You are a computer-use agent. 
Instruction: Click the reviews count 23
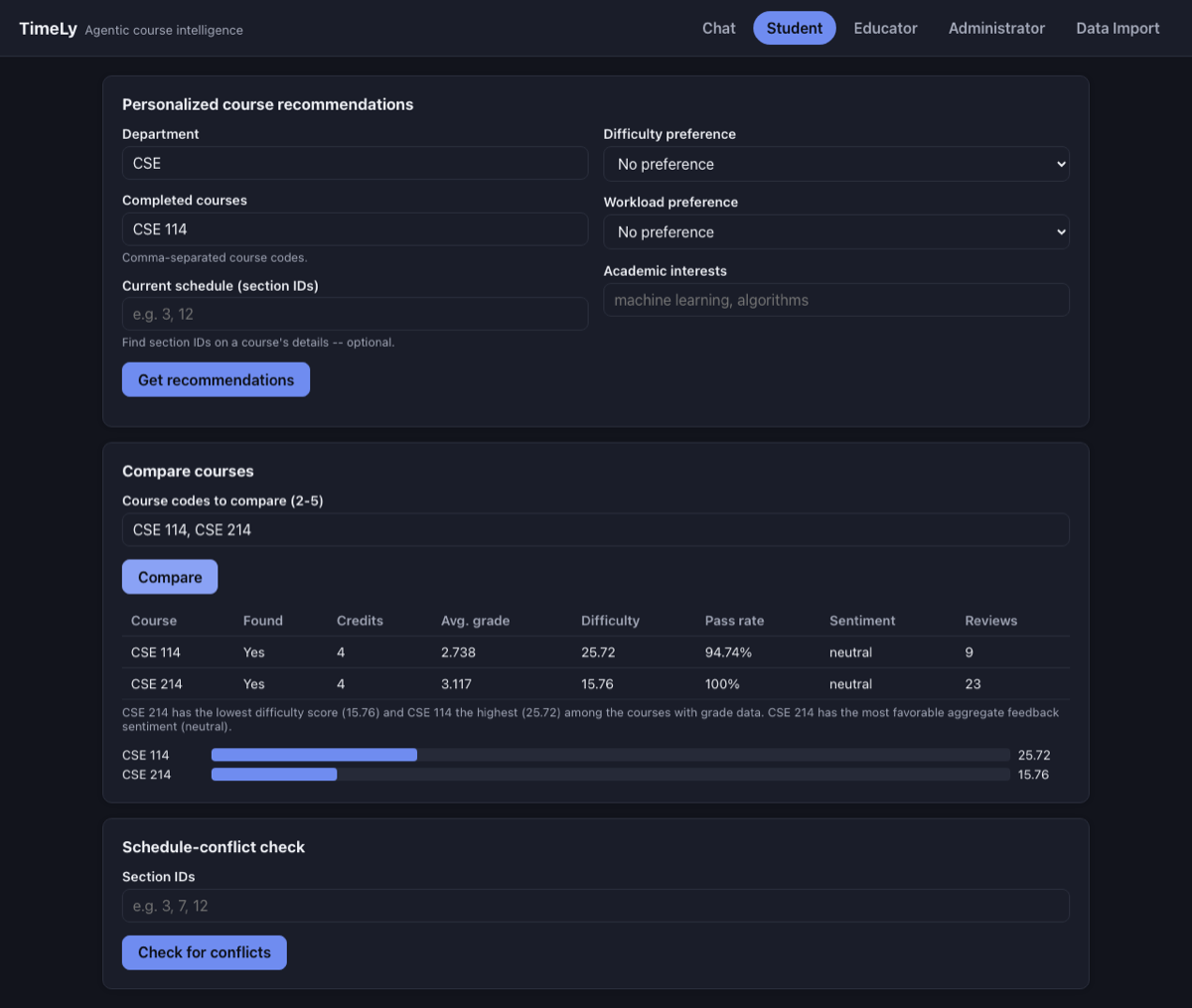tap(972, 684)
